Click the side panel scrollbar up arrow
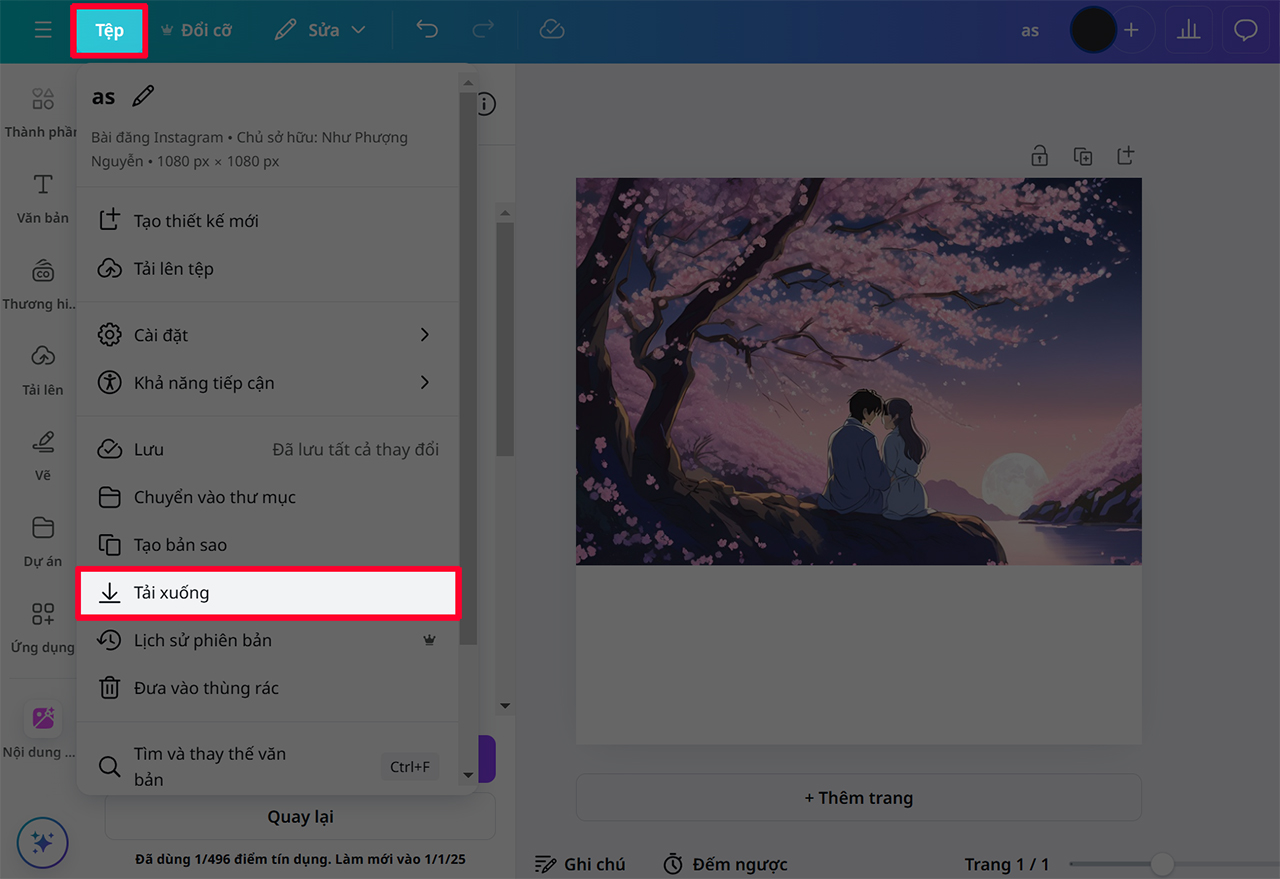The width and height of the screenshot is (1280, 879). 505,213
